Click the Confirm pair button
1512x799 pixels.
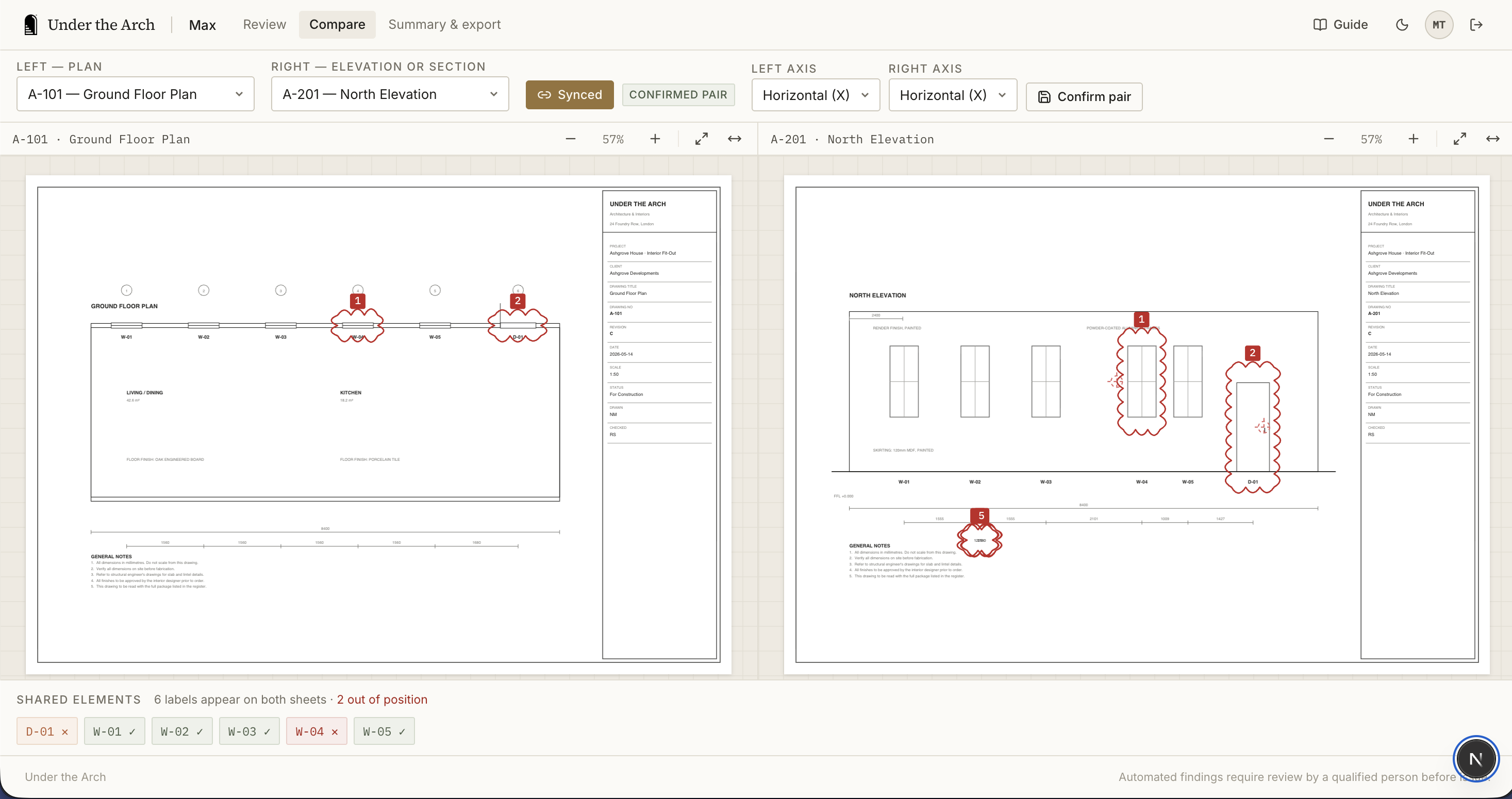tap(1084, 97)
